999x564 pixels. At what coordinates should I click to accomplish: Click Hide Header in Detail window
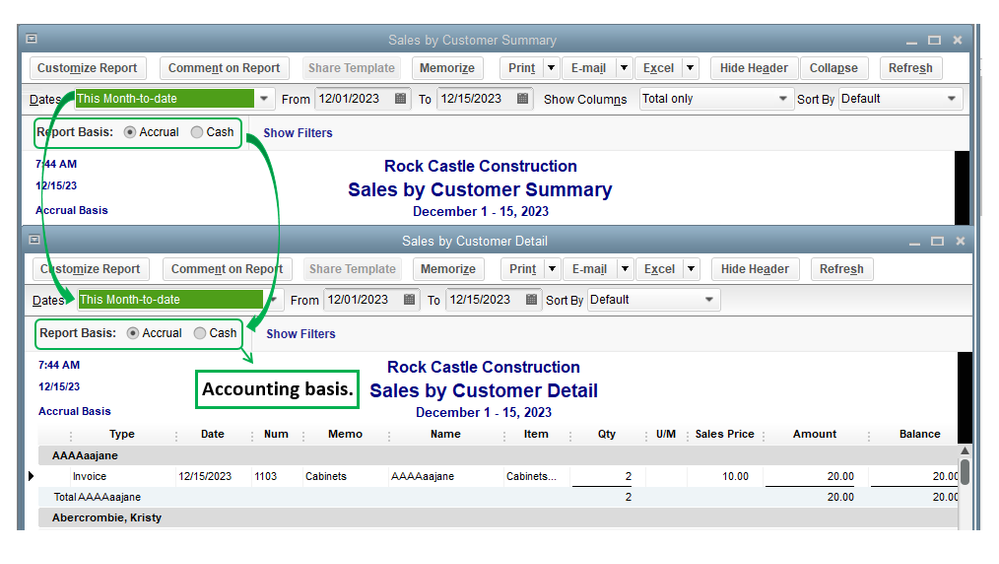[755, 269]
